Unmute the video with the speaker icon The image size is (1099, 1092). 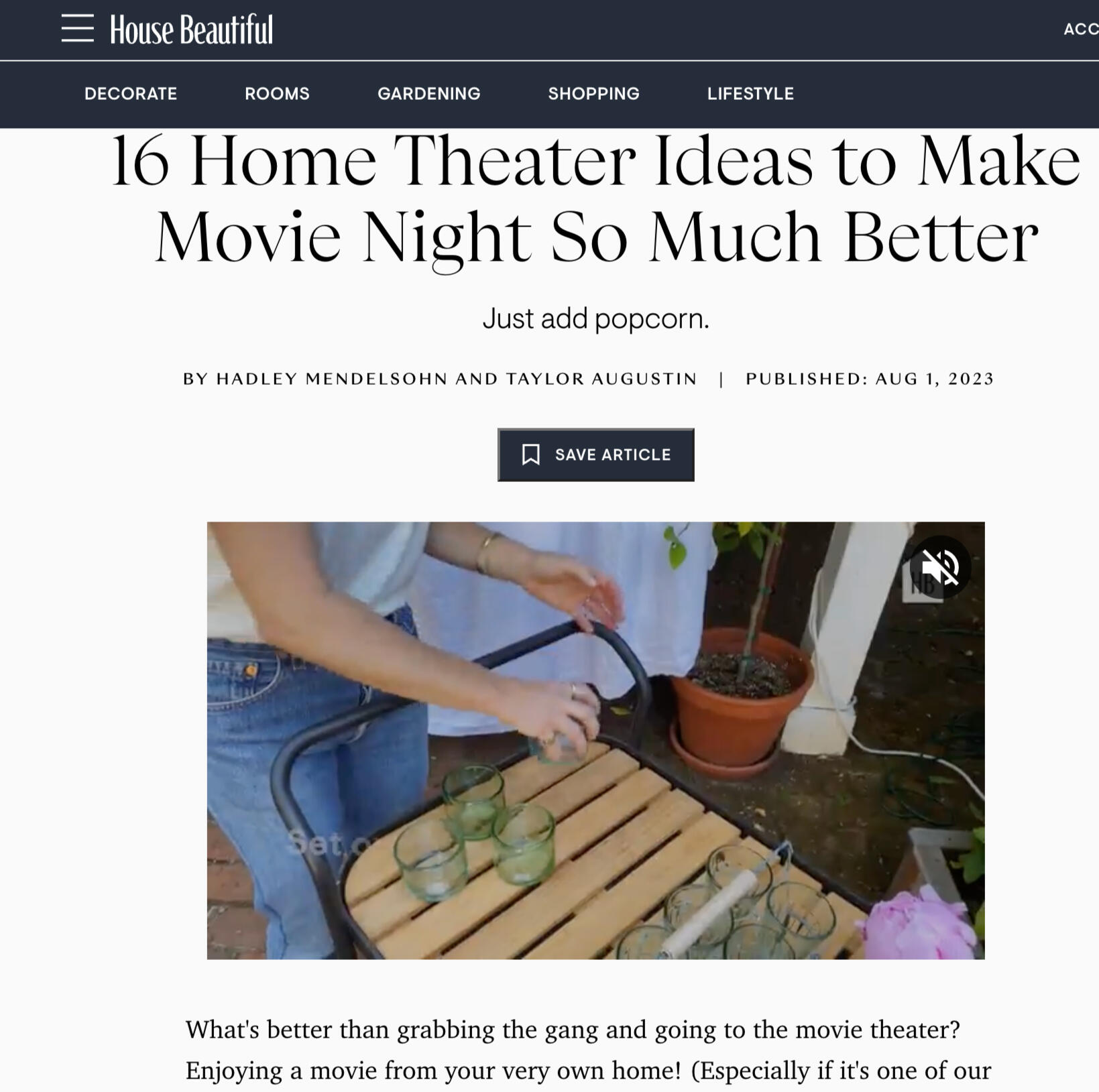[x=939, y=567]
